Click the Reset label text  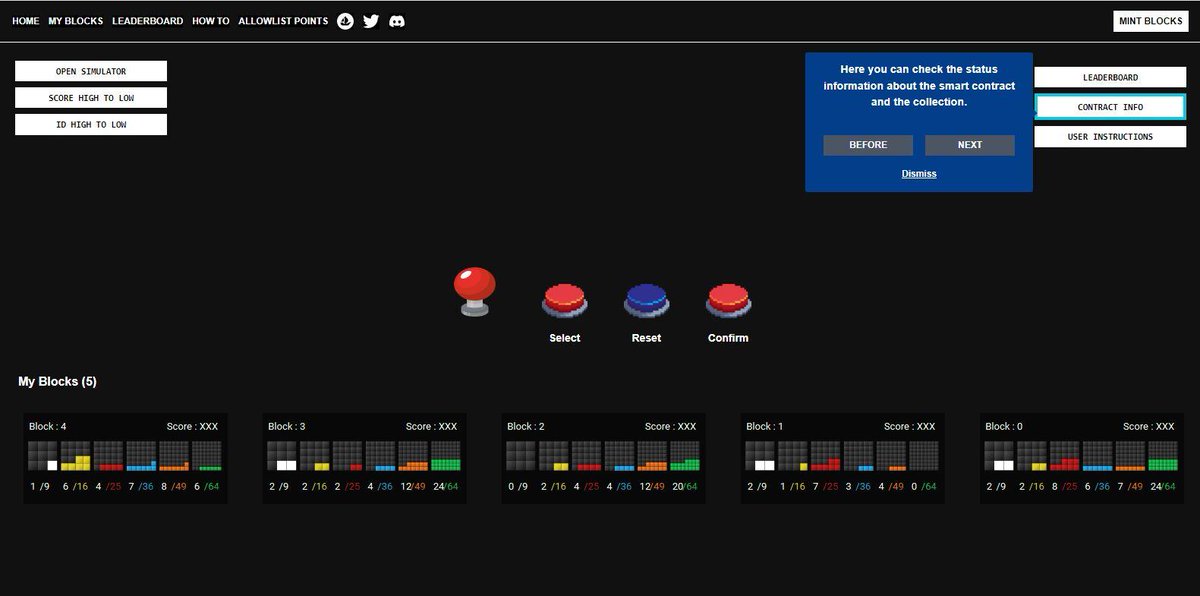point(647,338)
